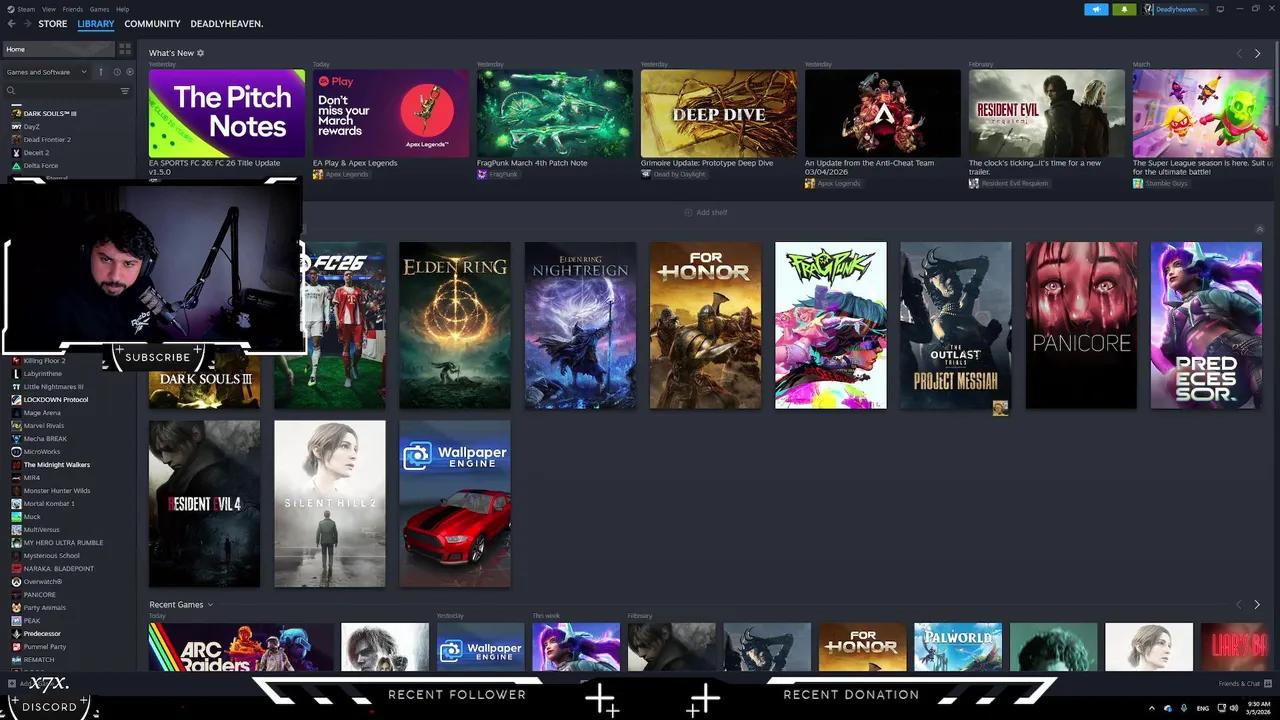The height and width of the screenshot is (720, 1280).
Task: Open the Help menu
Action: coord(122,9)
